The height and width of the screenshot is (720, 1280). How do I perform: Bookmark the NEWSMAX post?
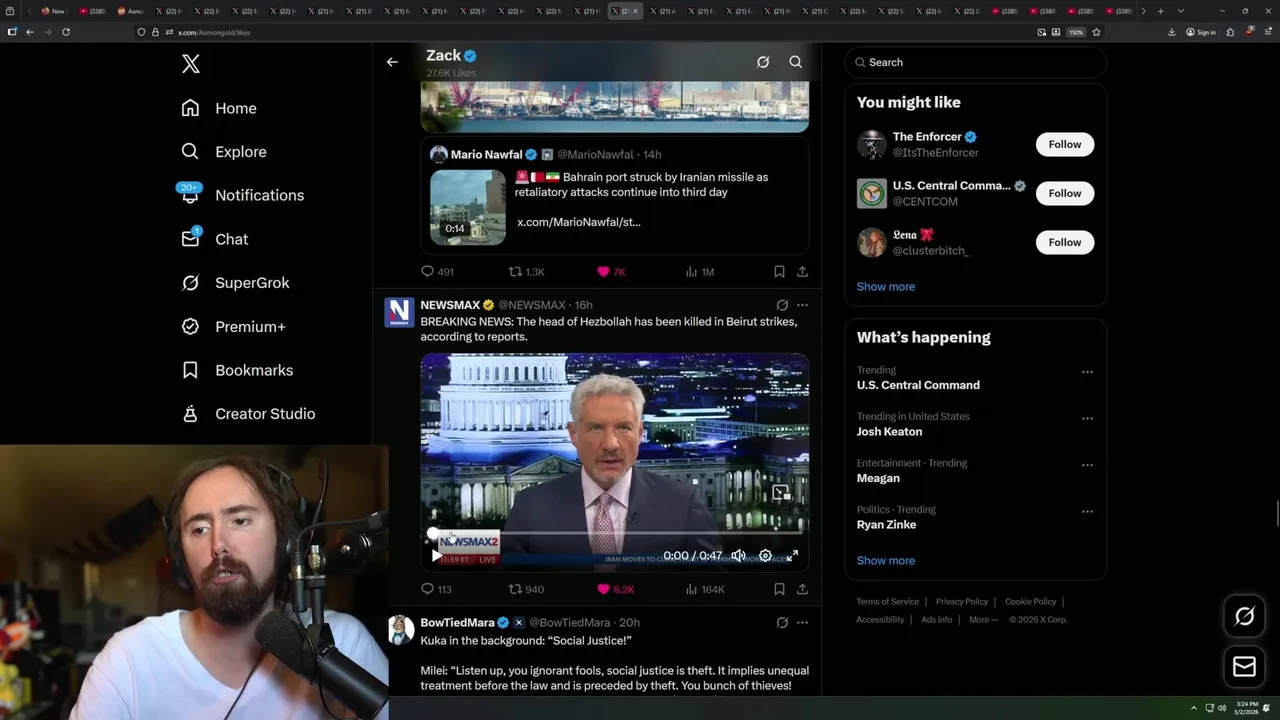779,589
